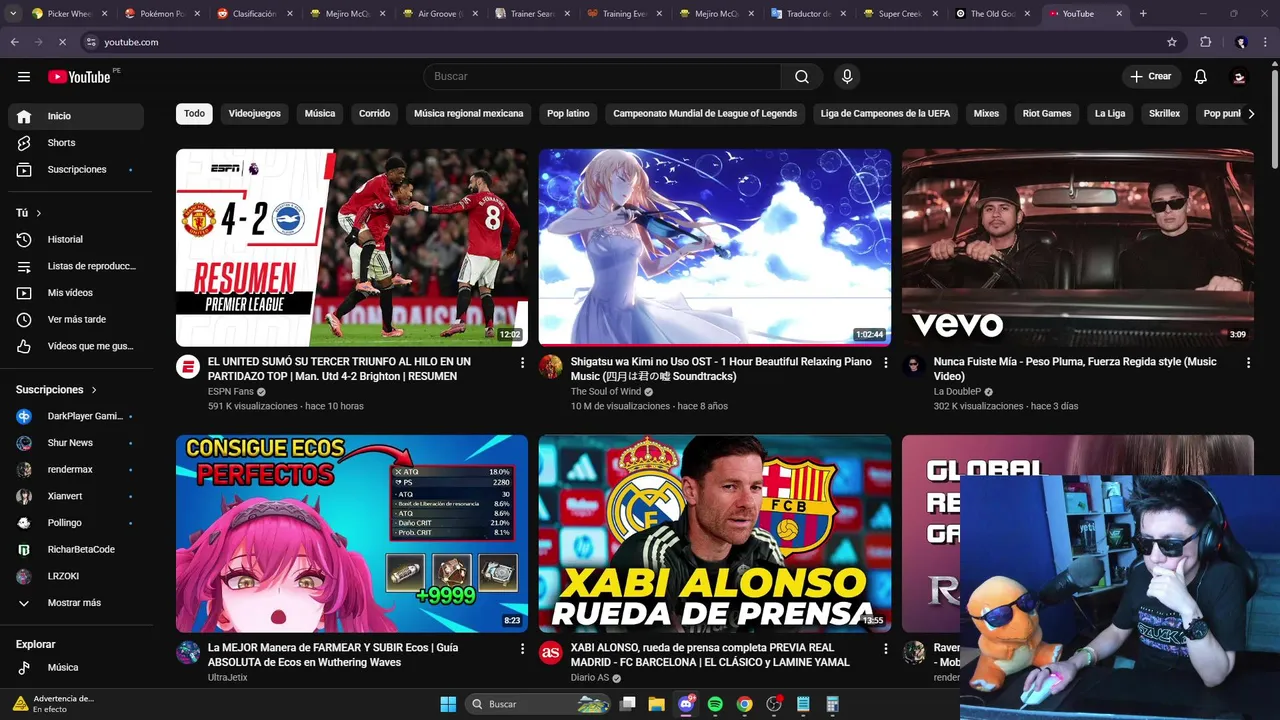Open Chrome tab search dropdown arrow
Image resolution: width=1280 pixels, height=720 pixels.
click(x=14, y=14)
